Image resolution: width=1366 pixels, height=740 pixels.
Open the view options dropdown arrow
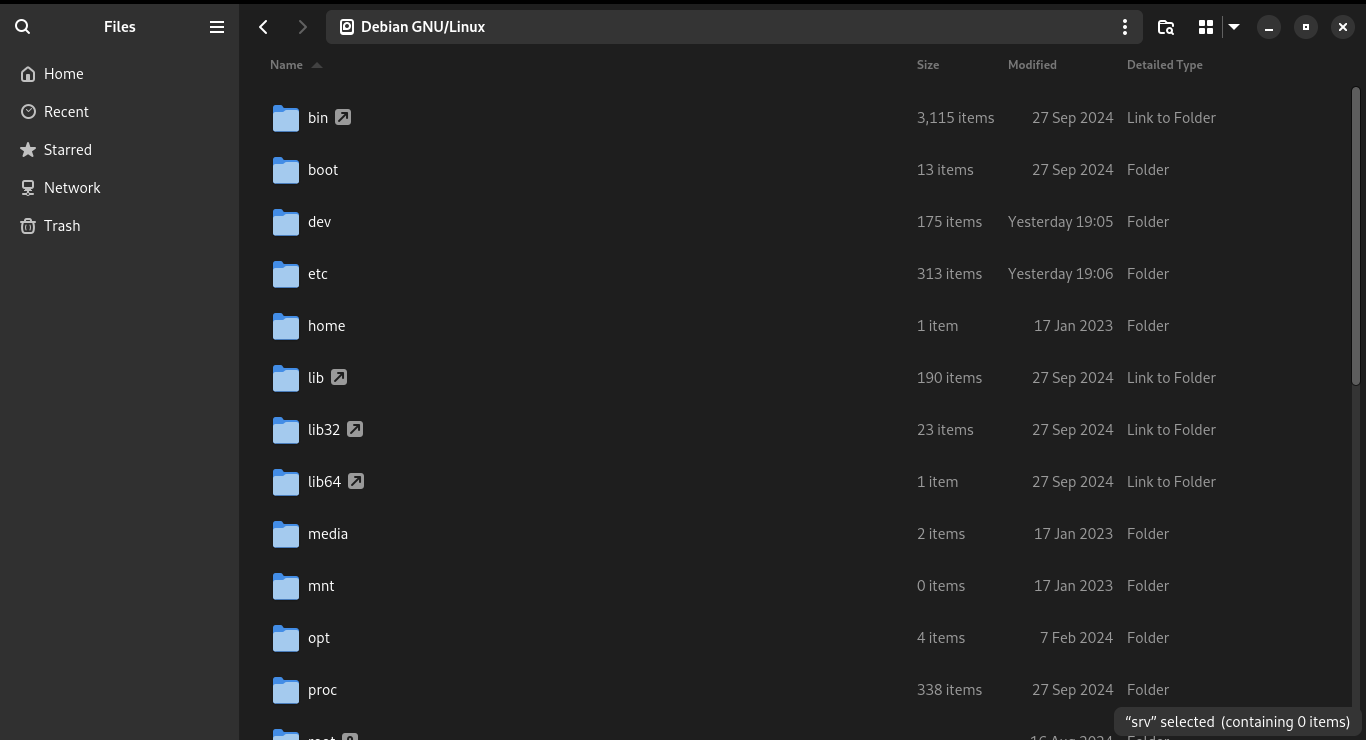[1234, 27]
